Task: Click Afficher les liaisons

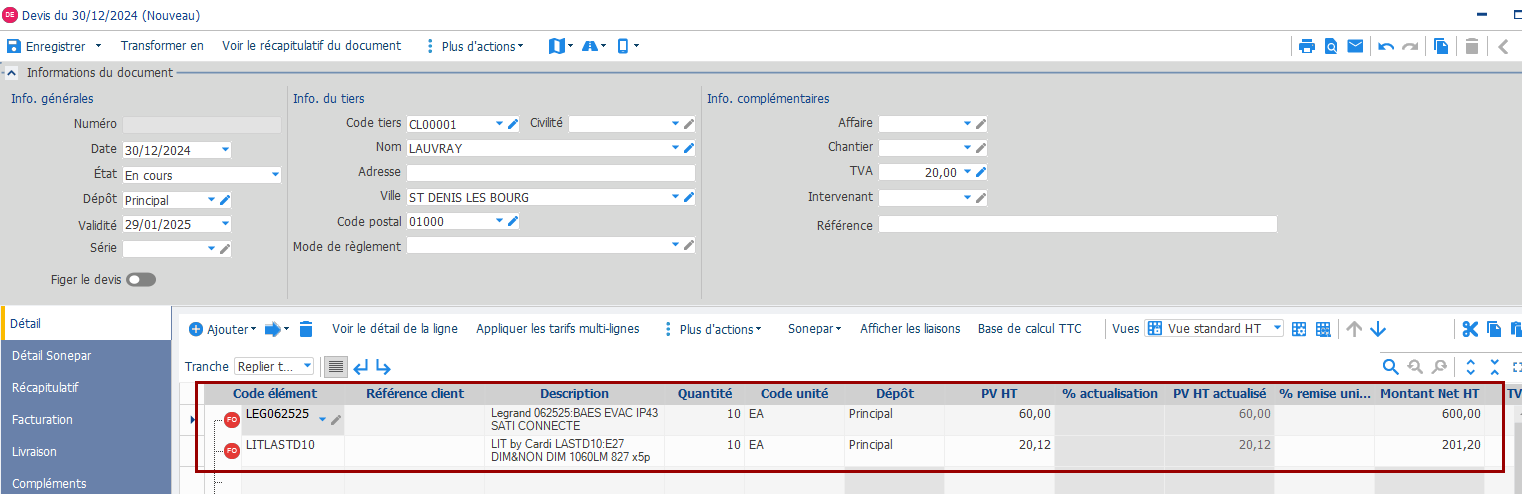Action: pyautogui.click(x=910, y=329)
